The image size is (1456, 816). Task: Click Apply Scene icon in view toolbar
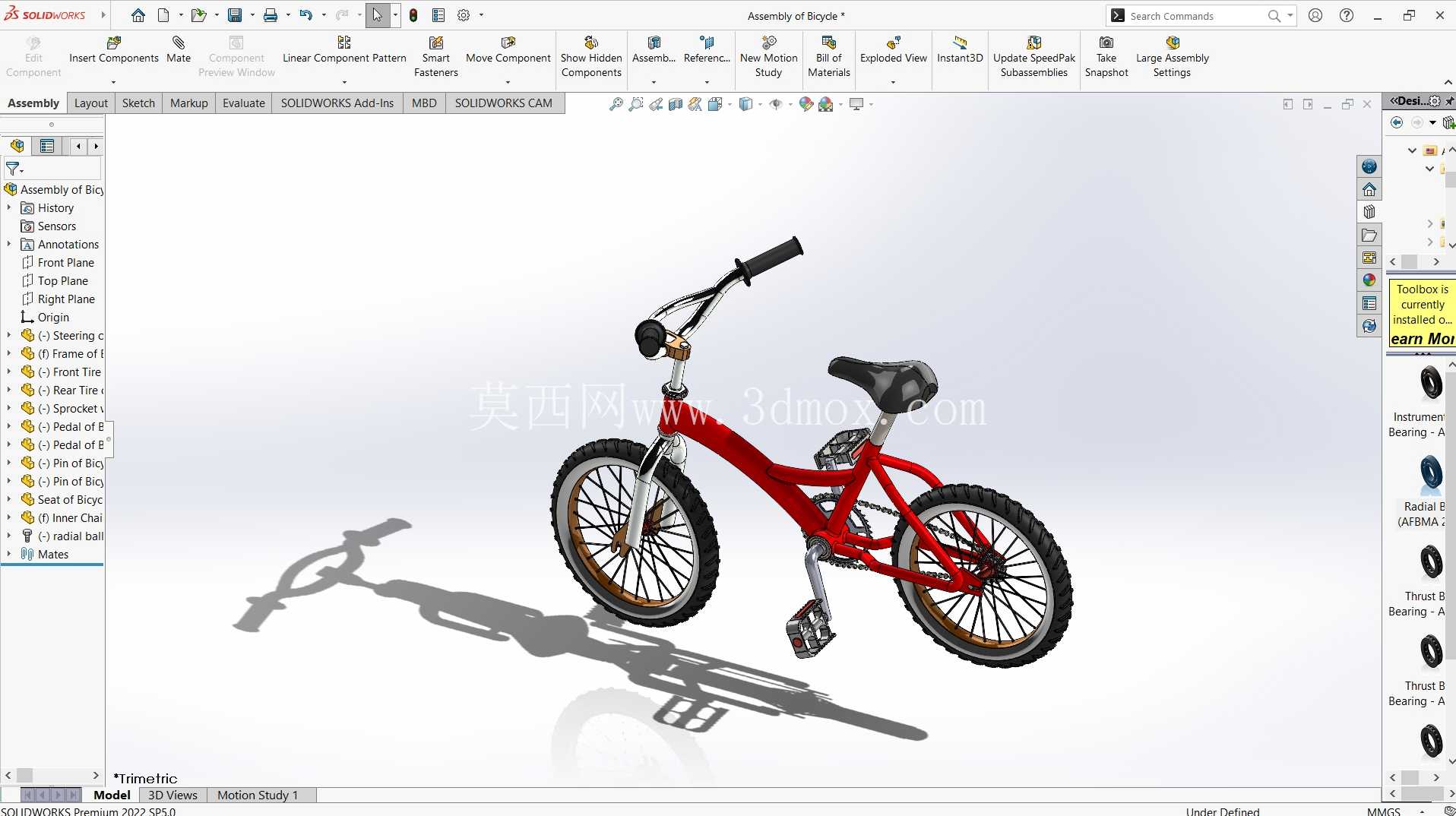[x=826, y=104]
